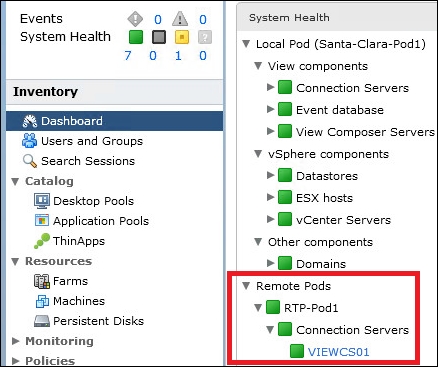Open the Users and Groups icon

pos(30,141)
